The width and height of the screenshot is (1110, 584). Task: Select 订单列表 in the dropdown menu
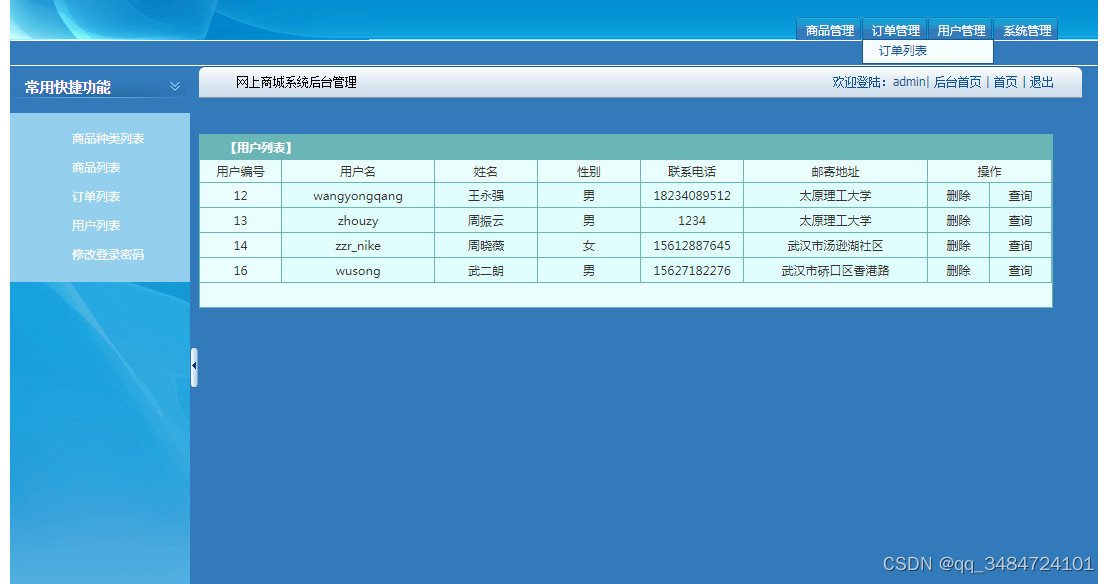[903, 51]
